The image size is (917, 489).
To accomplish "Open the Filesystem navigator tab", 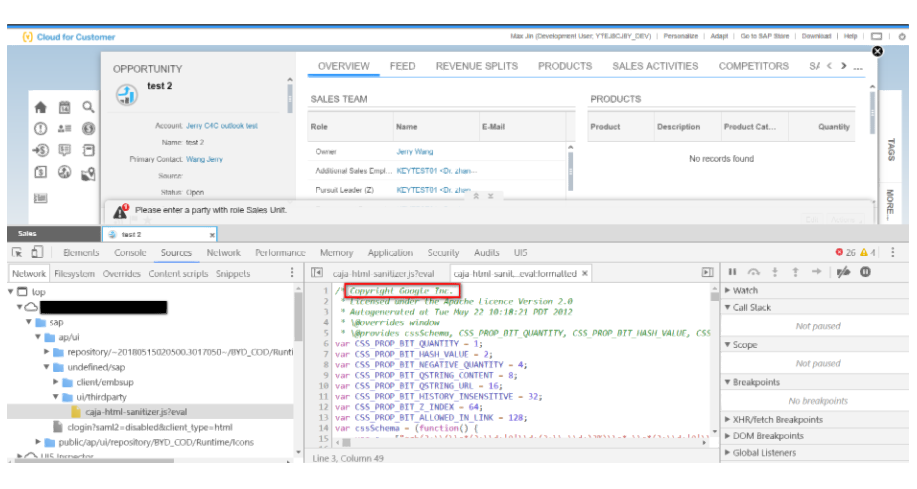I will coord(74,273).
